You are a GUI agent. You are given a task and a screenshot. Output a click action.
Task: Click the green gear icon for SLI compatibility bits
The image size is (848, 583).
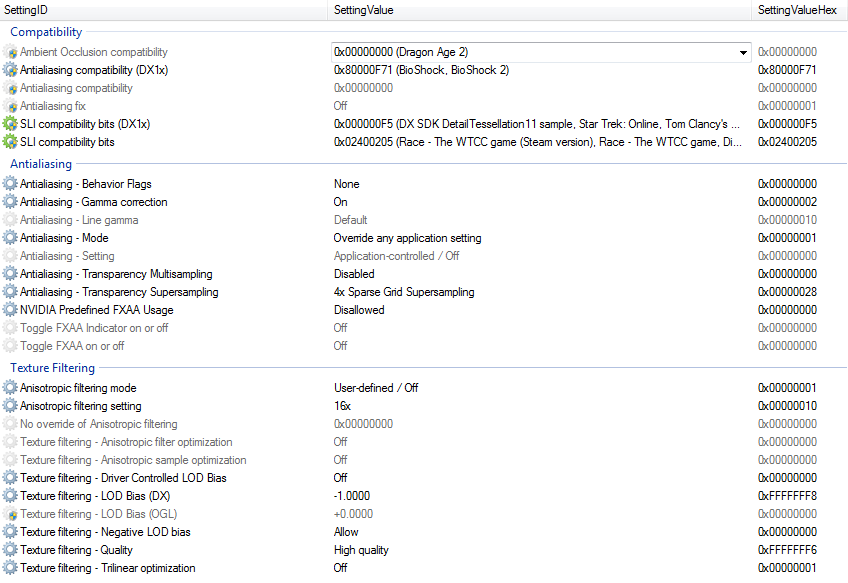click(10, 142)
